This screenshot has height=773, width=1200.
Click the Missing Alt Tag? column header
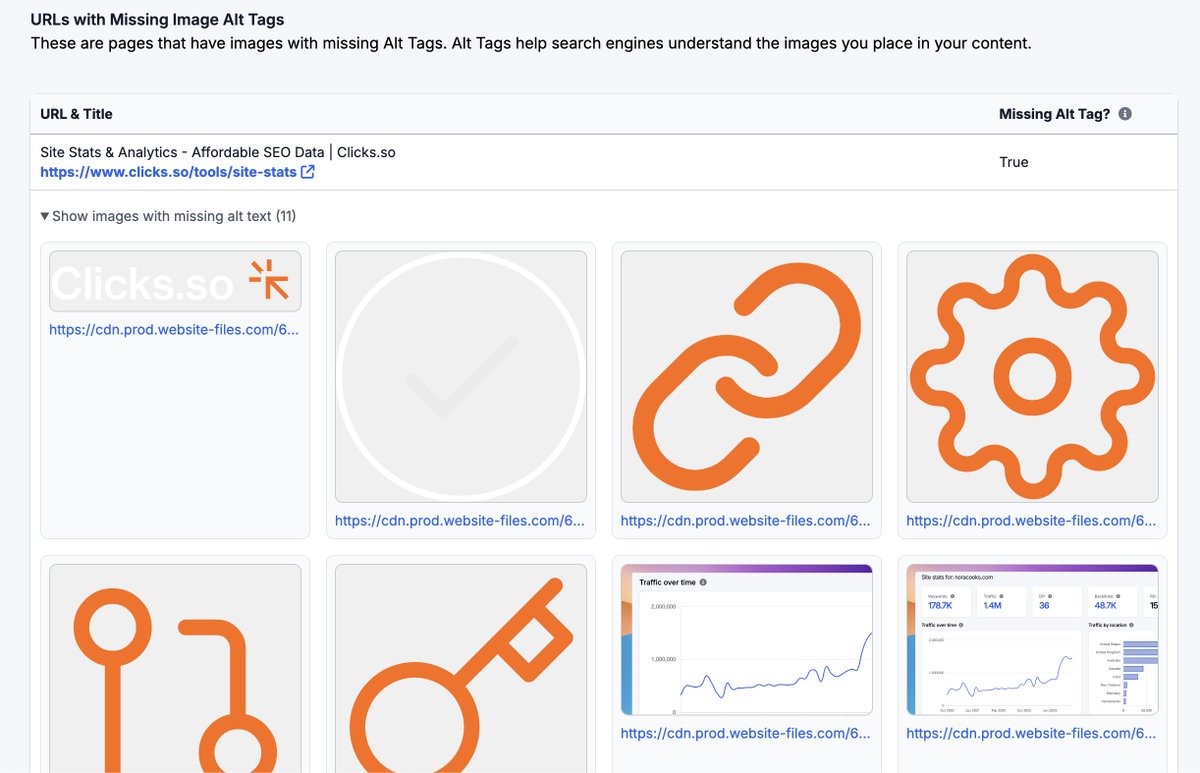pos(1054,114)
